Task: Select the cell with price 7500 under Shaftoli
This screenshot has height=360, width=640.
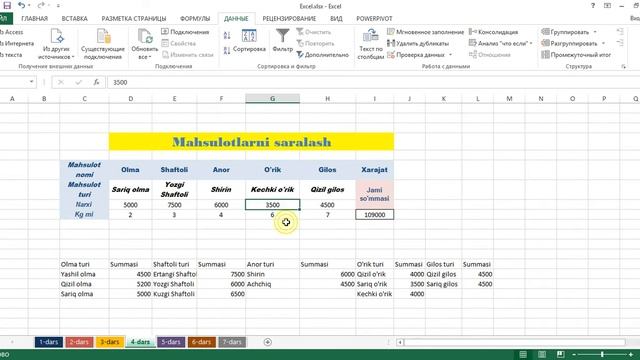Action: (174, 205)
